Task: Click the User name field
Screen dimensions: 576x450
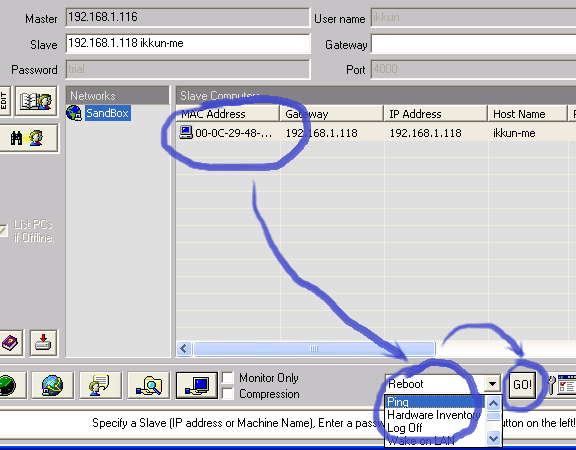Action: point(473,17)
